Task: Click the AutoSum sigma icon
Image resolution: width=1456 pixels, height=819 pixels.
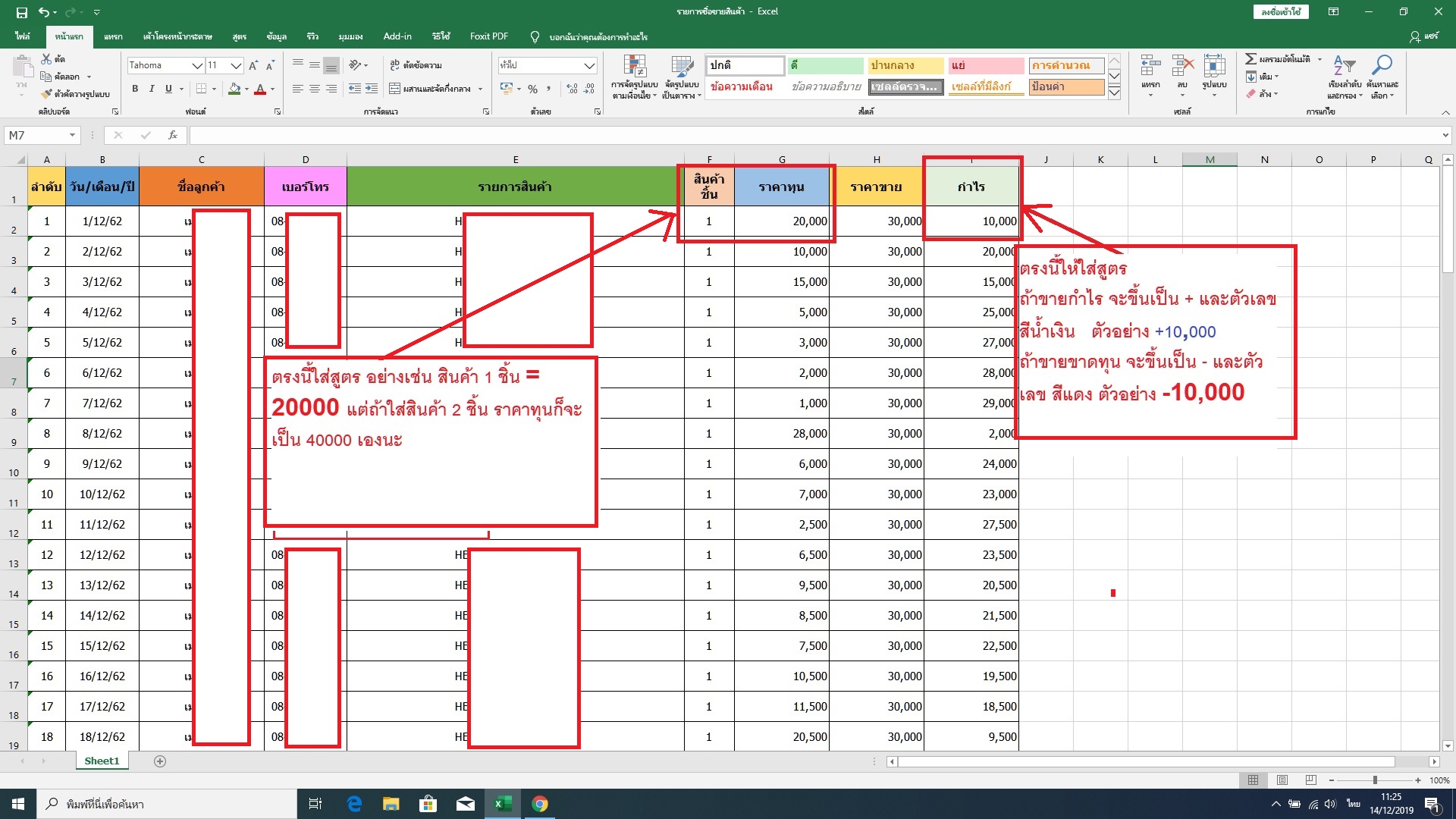Action: click(1251, 59)
